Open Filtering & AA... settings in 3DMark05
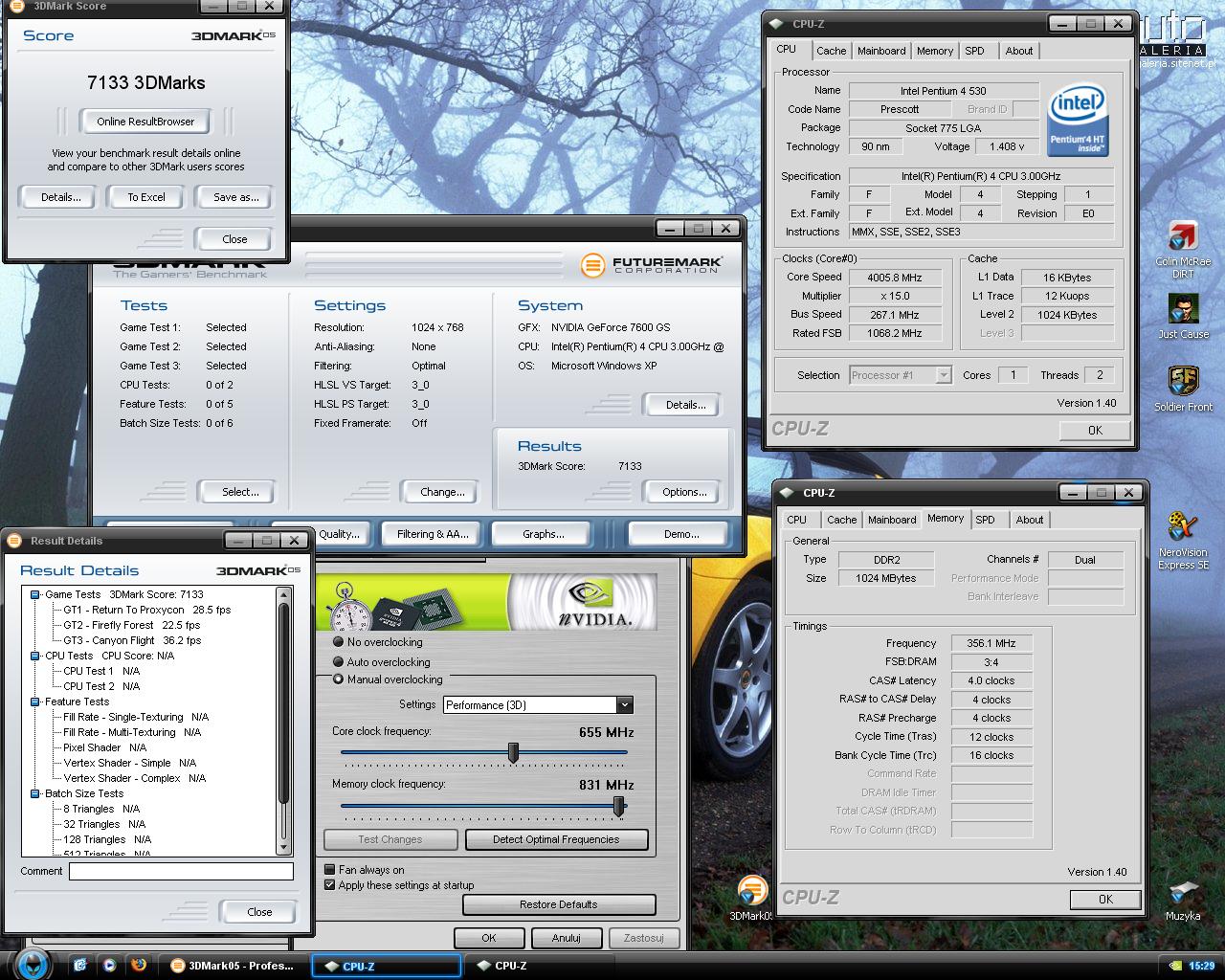This screenshot has height=980, width=1225. (x=433, y=534)
